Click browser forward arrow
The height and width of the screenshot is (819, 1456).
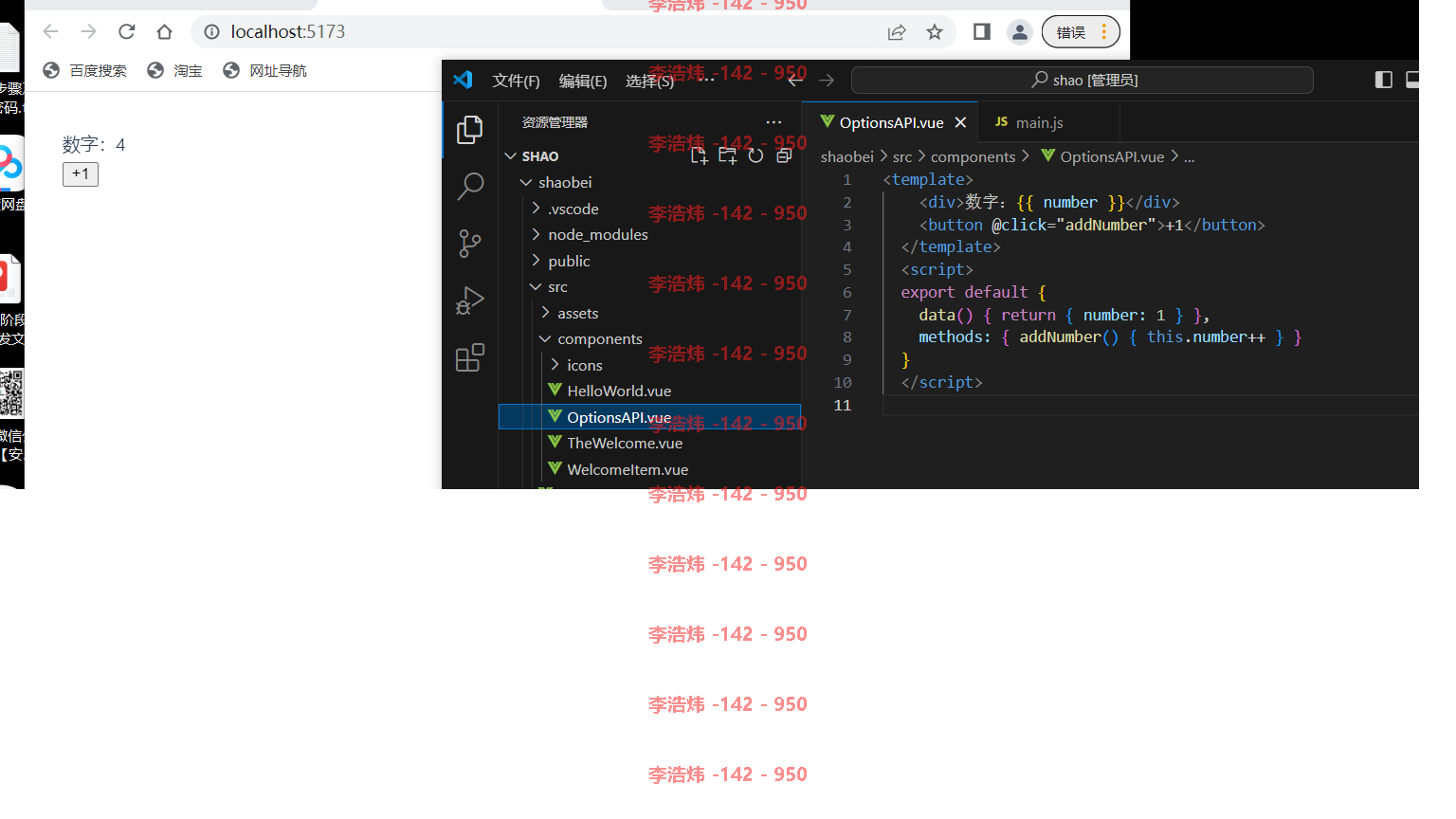(x=89, y=31)
